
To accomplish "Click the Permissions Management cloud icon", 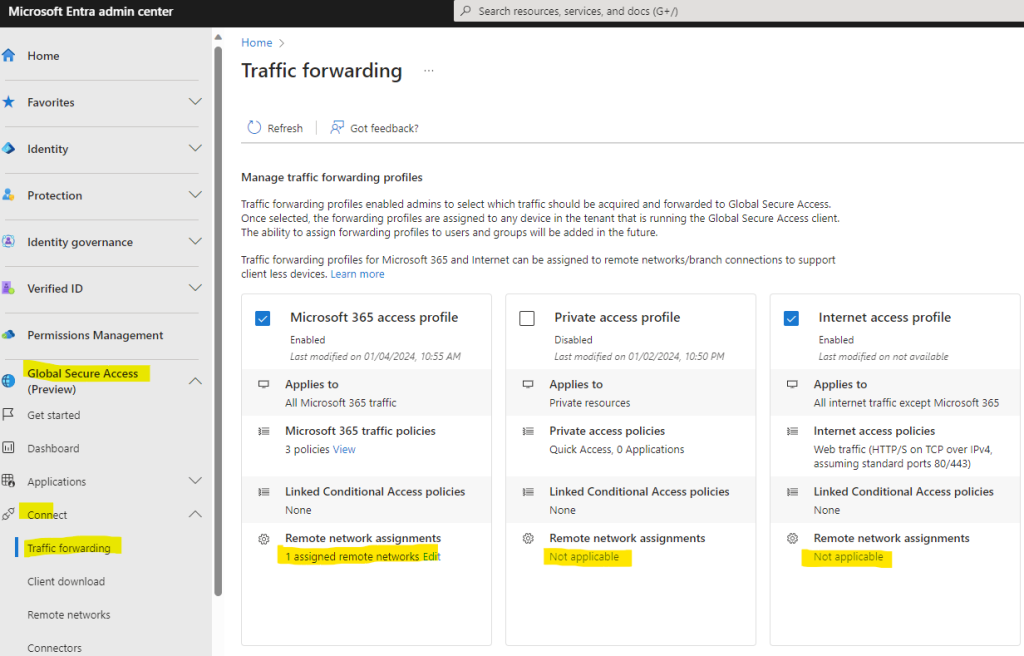I will (x=8, y=335).
